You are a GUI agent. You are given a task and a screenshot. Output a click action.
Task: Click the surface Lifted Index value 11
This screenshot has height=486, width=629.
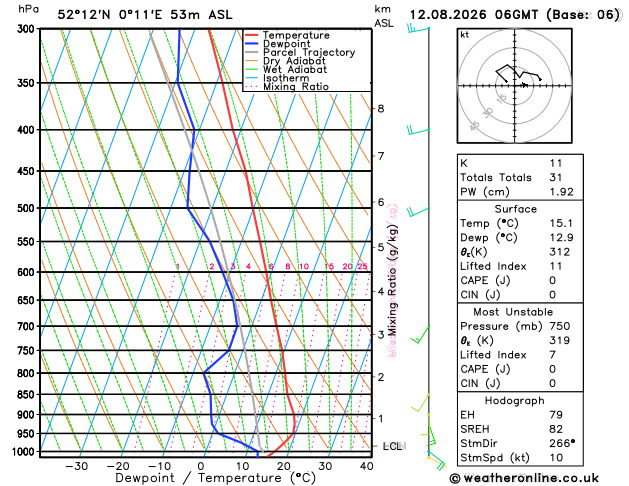(556, 266)
